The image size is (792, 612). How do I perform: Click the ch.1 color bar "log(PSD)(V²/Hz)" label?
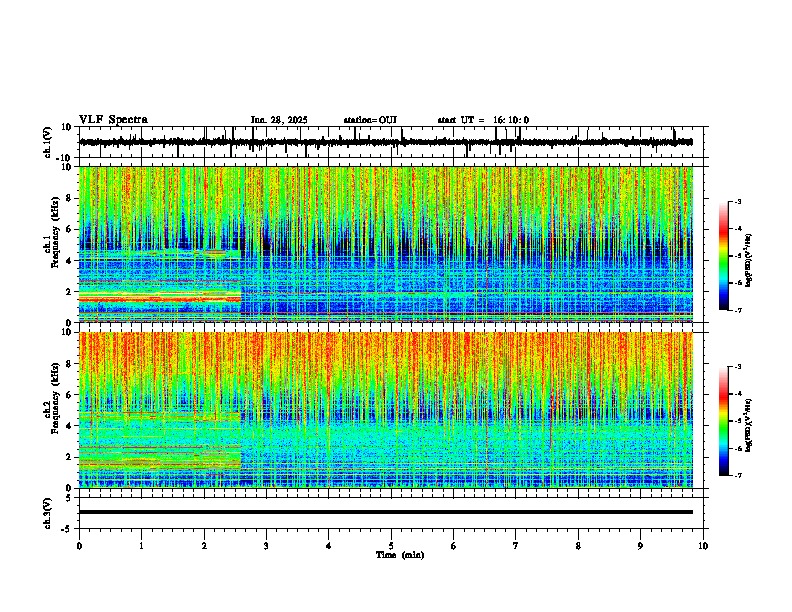(748, 260)
